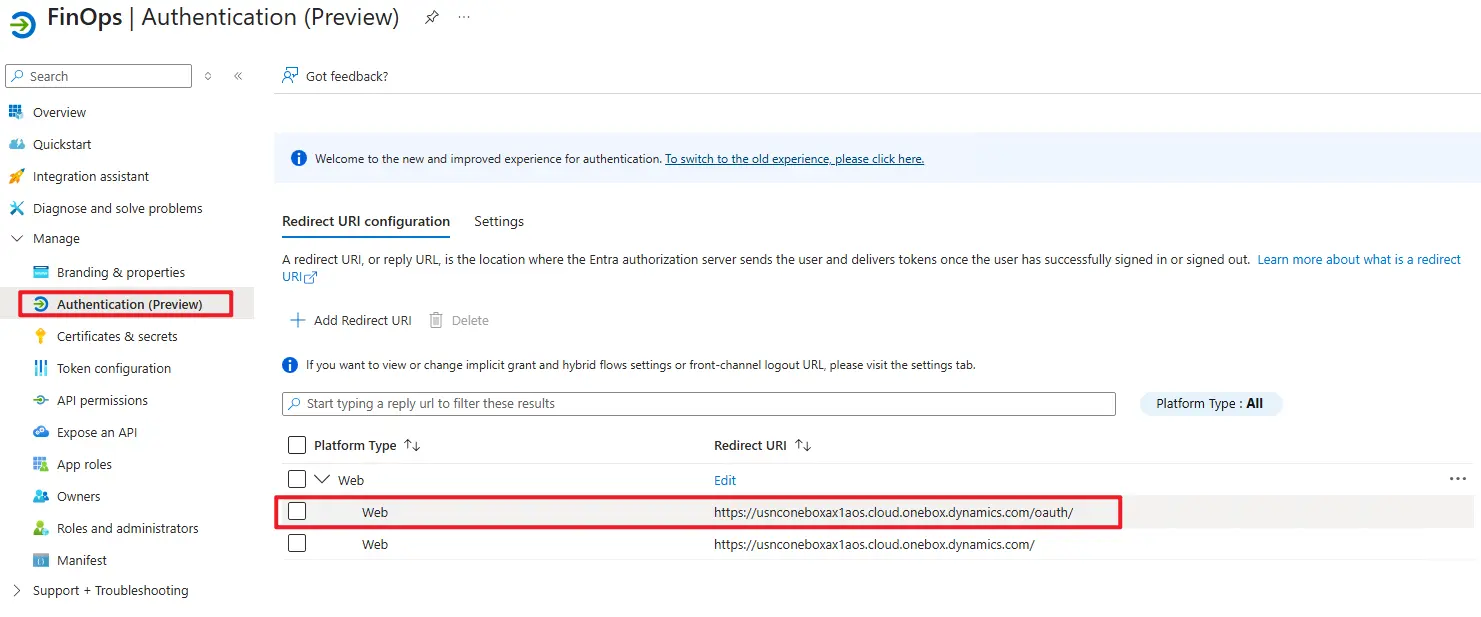Click Got feedback? button
Viewport: 1481px width, 617px height.
(x=335, y=76)
